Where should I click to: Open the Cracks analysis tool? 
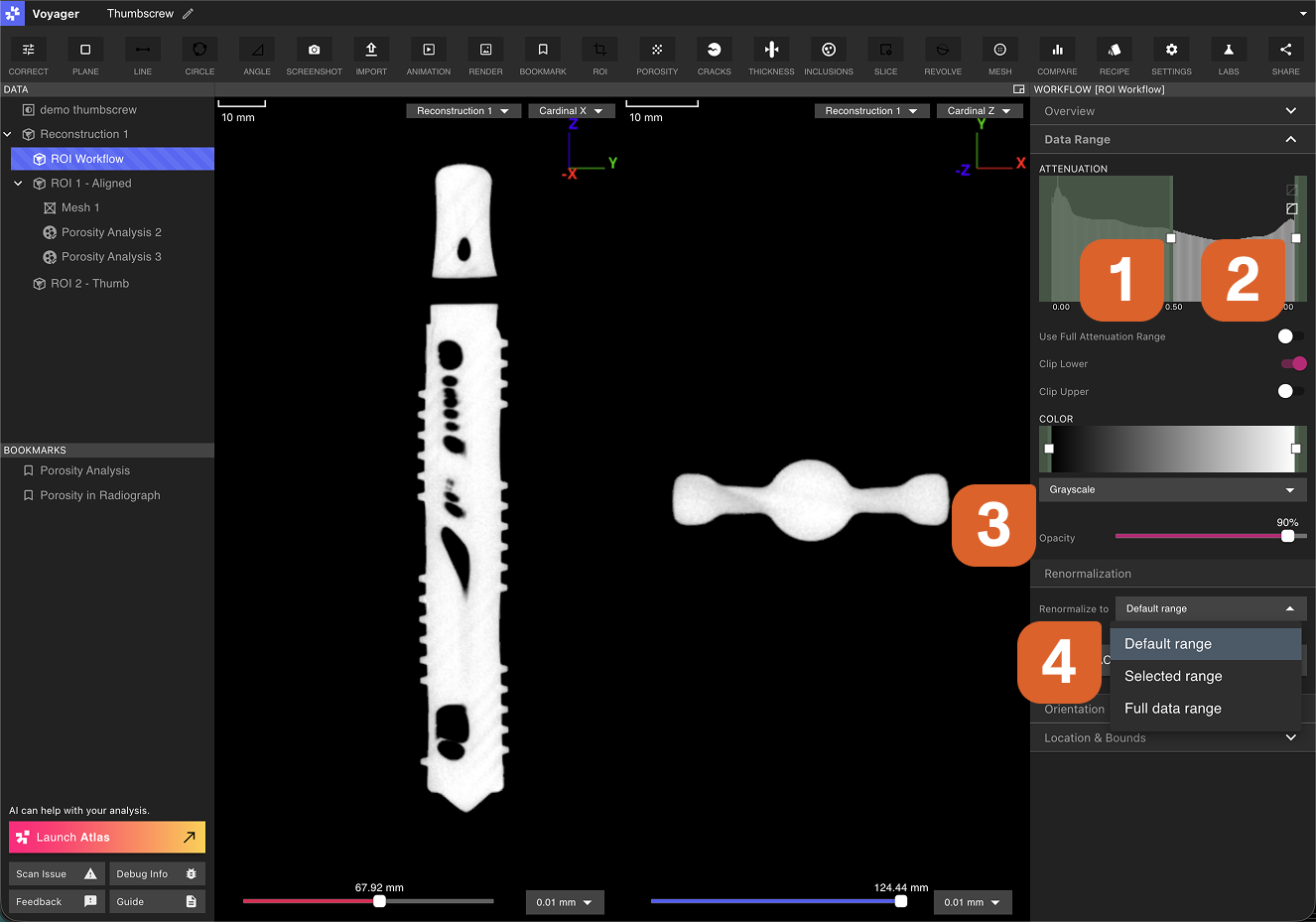(715, 57)
